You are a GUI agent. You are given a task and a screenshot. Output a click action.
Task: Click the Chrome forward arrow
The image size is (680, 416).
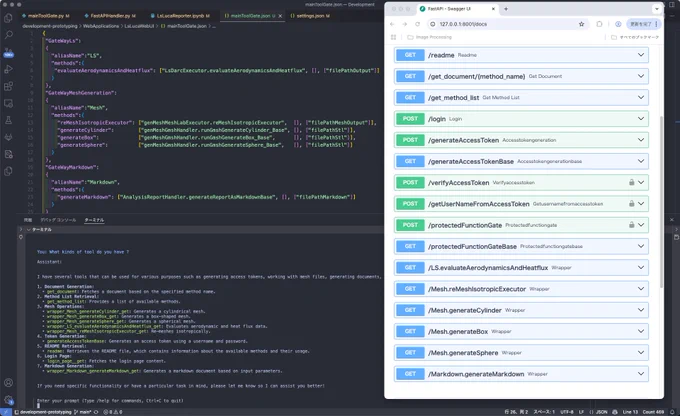(405, 24)
